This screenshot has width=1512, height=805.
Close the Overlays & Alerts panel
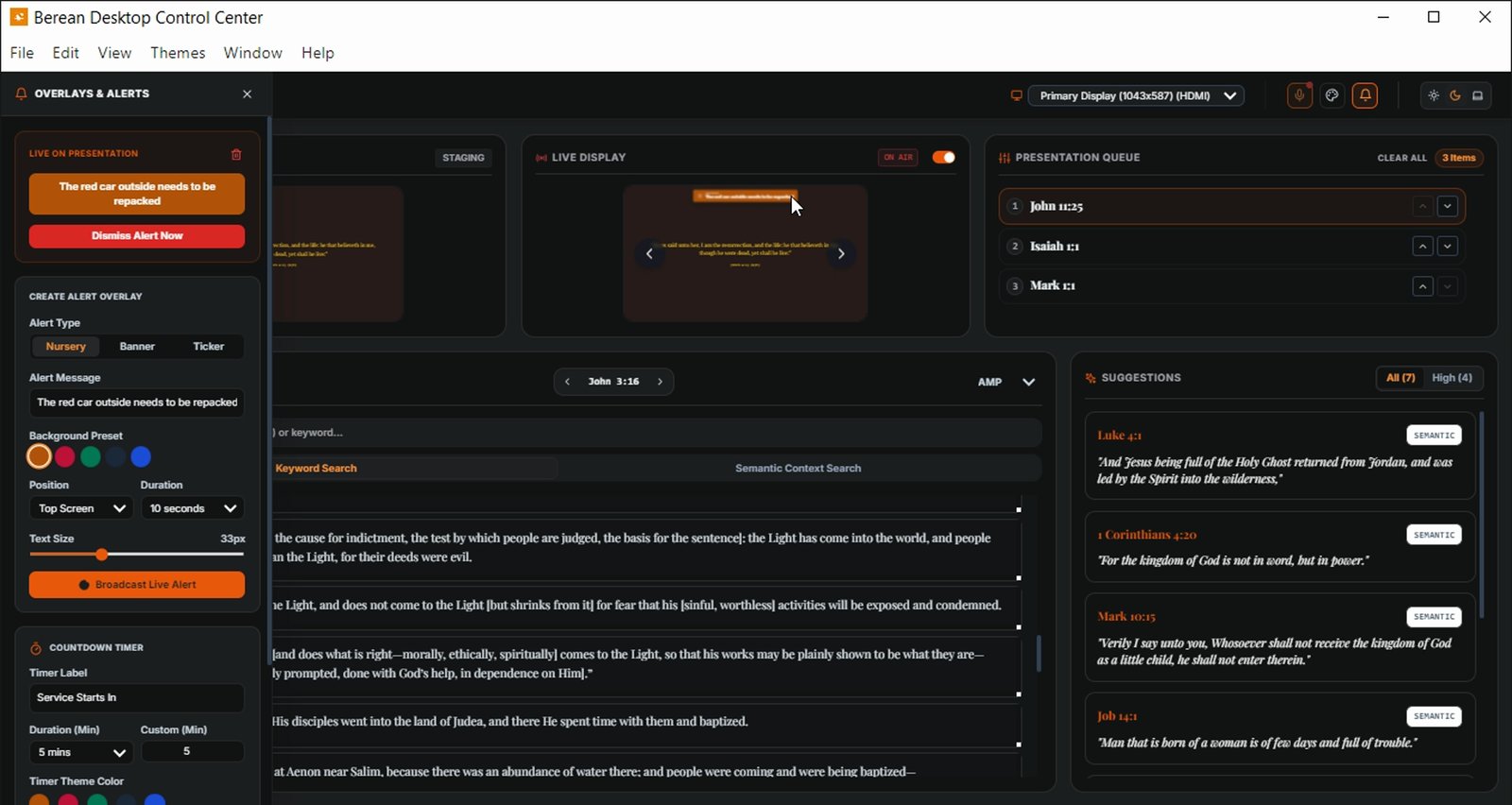(x=248, y=94)
